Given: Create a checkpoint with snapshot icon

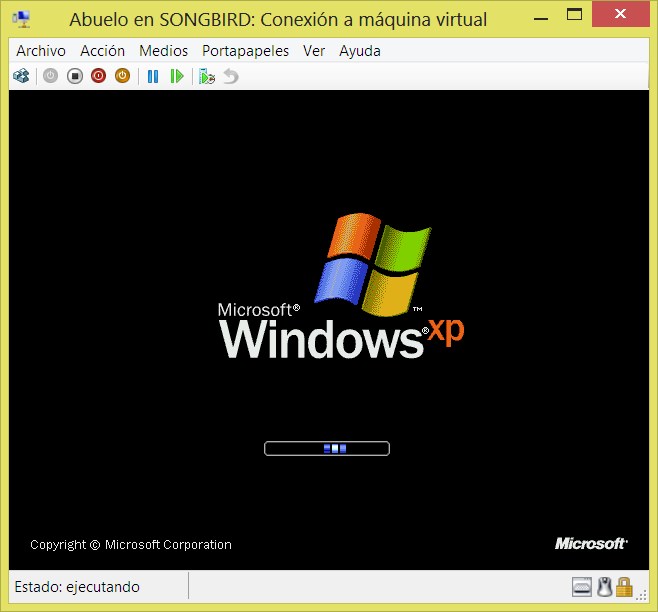Looking at the screenshot, I should 207,76.
